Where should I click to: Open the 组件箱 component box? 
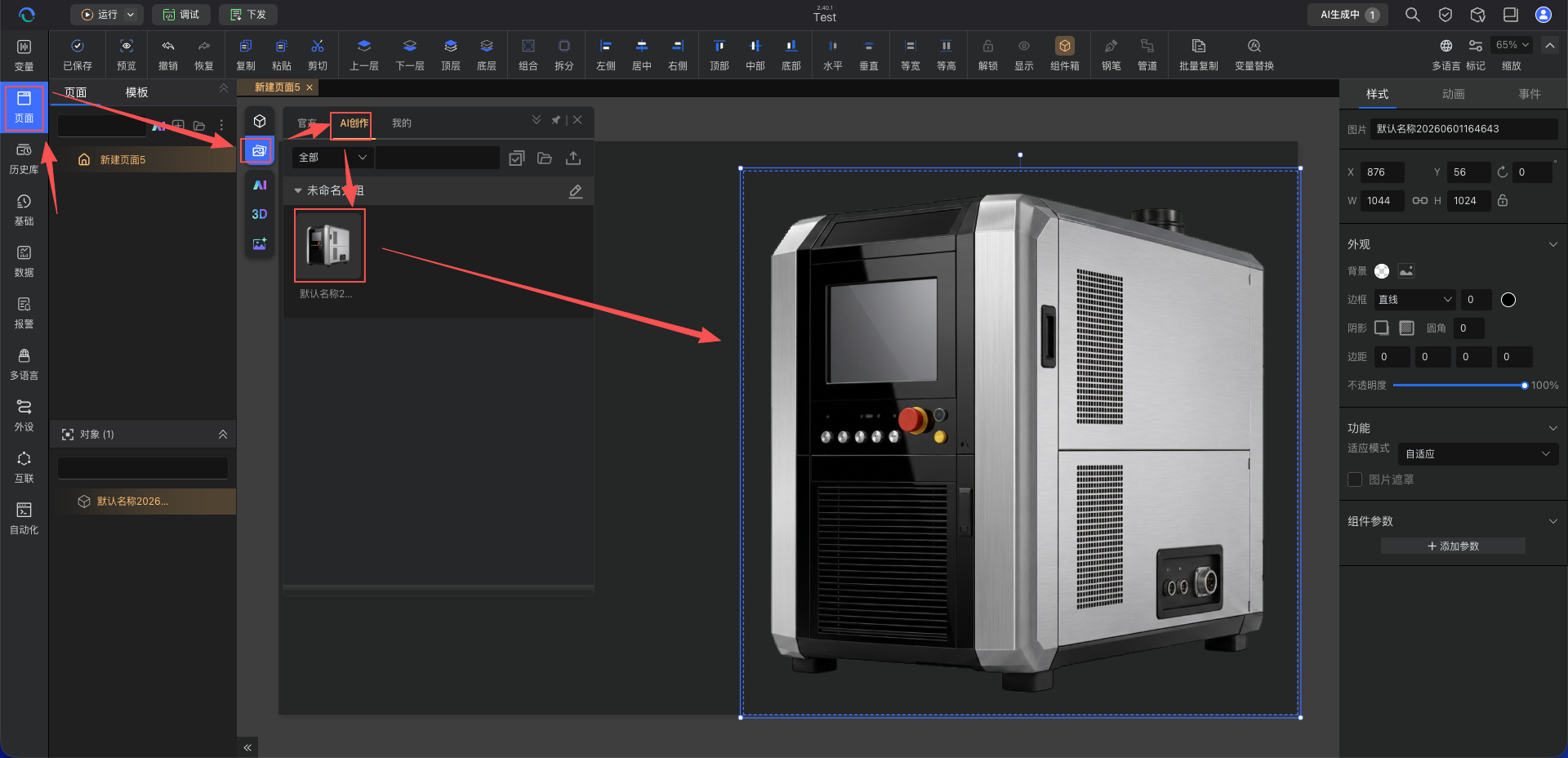[x=1064, y=54]
